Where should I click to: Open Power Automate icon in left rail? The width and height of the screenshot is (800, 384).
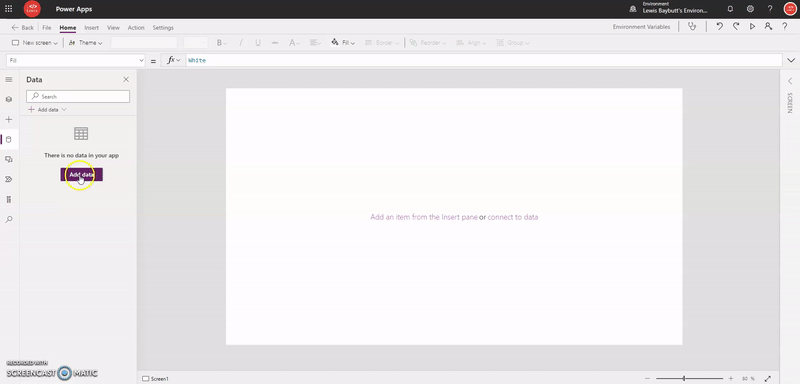click(x=9, y=179)
